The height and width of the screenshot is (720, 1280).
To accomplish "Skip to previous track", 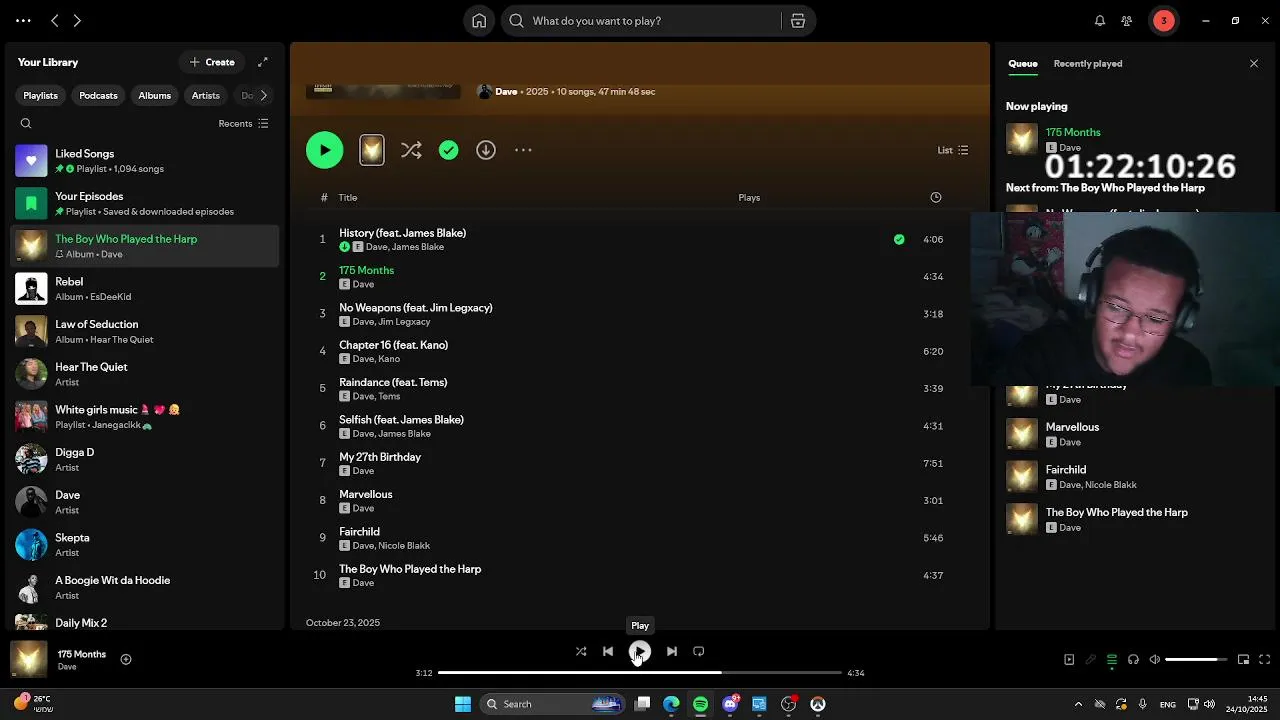I will 608,651.
